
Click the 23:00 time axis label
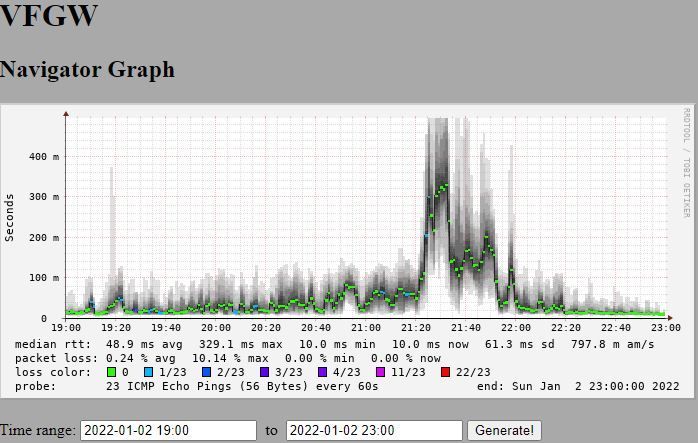(666, 328)
